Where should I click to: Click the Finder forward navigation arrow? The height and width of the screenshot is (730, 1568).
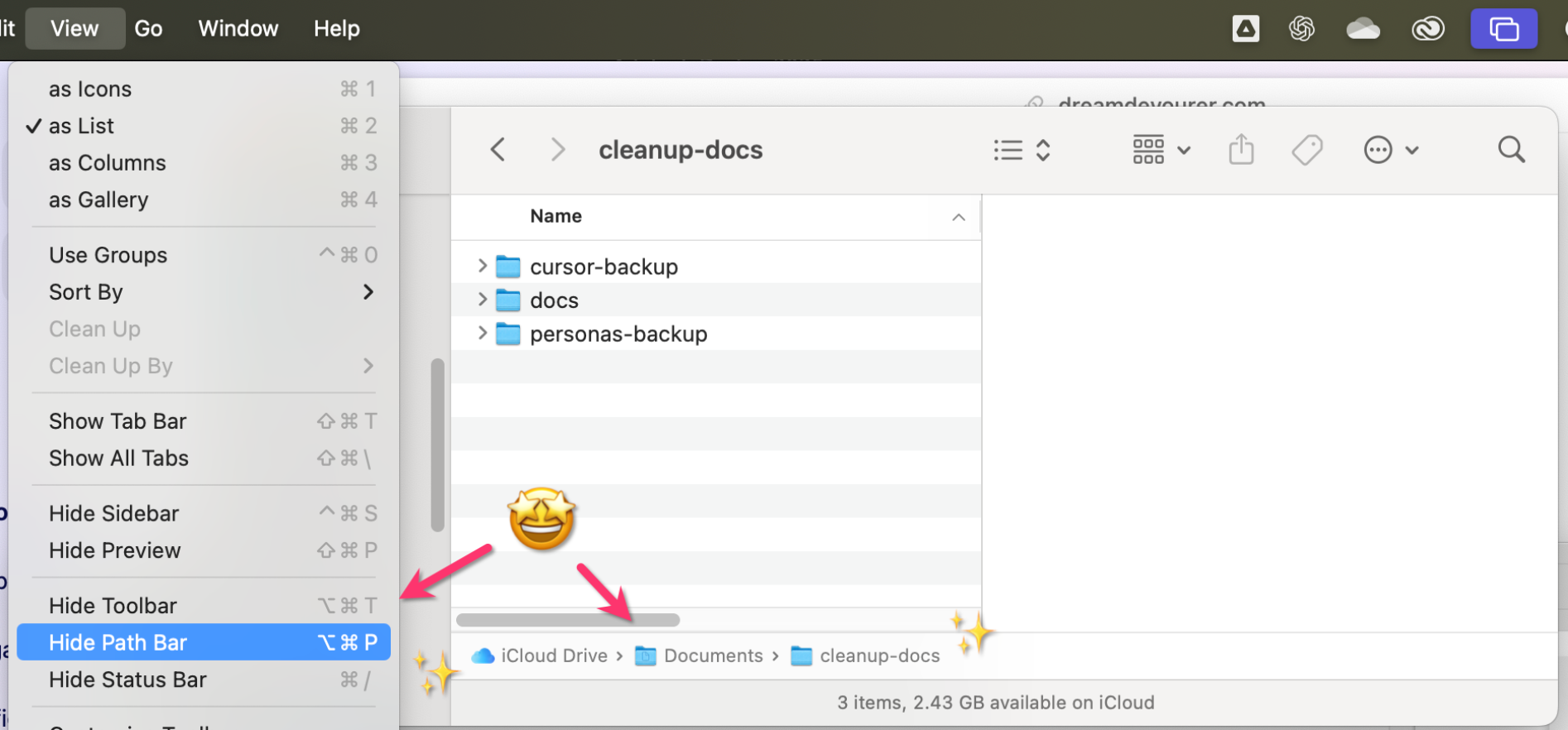click(558, 150)
